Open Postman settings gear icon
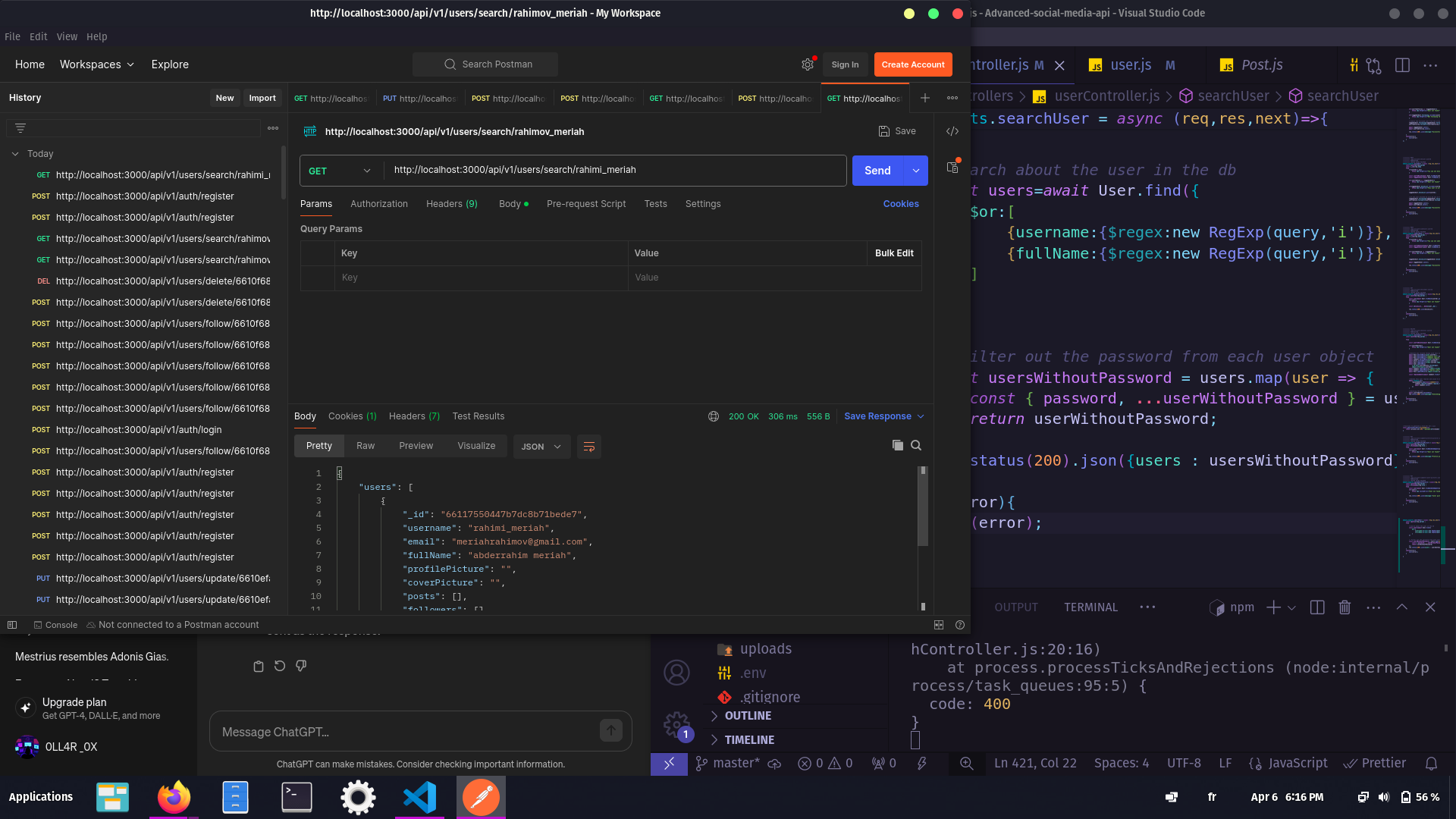Image resolution: width=1456 pixels, height=819 pixels. 807,64
